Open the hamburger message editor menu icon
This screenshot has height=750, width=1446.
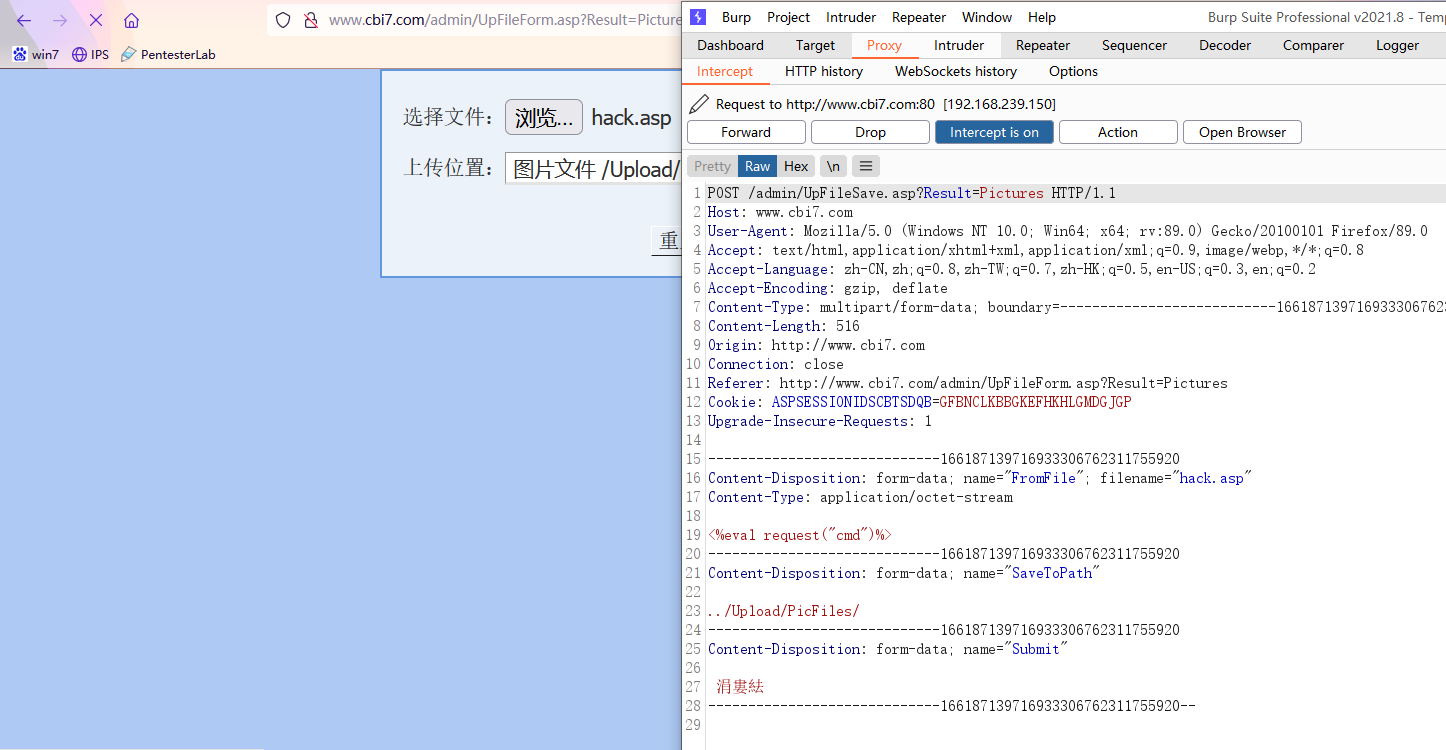coord(866,166)
